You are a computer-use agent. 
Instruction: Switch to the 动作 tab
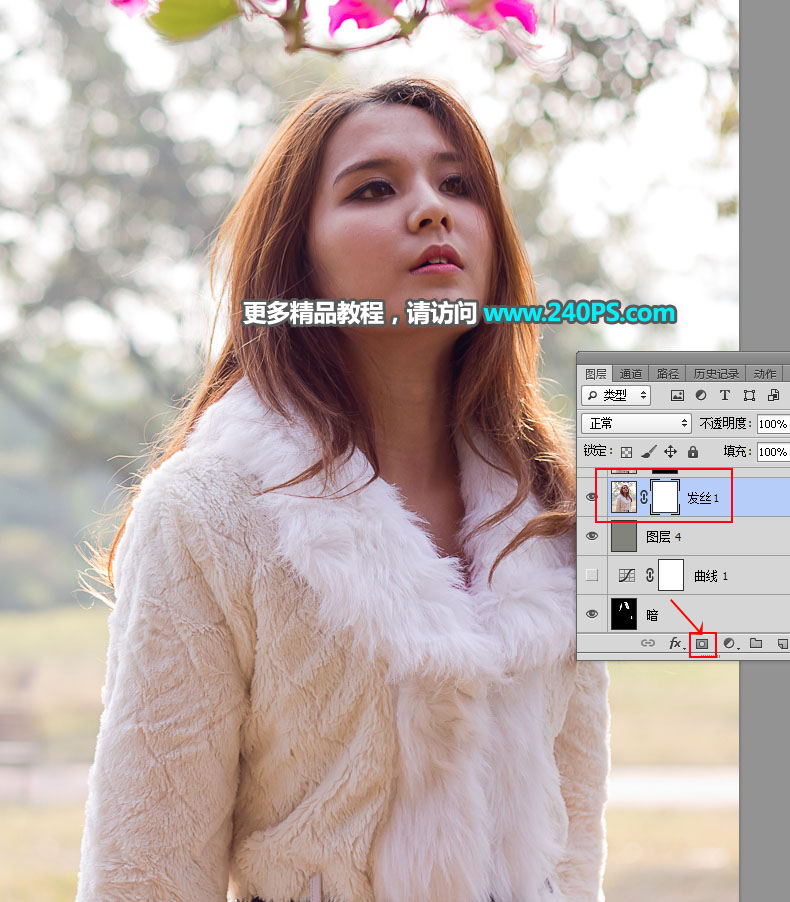765,374
